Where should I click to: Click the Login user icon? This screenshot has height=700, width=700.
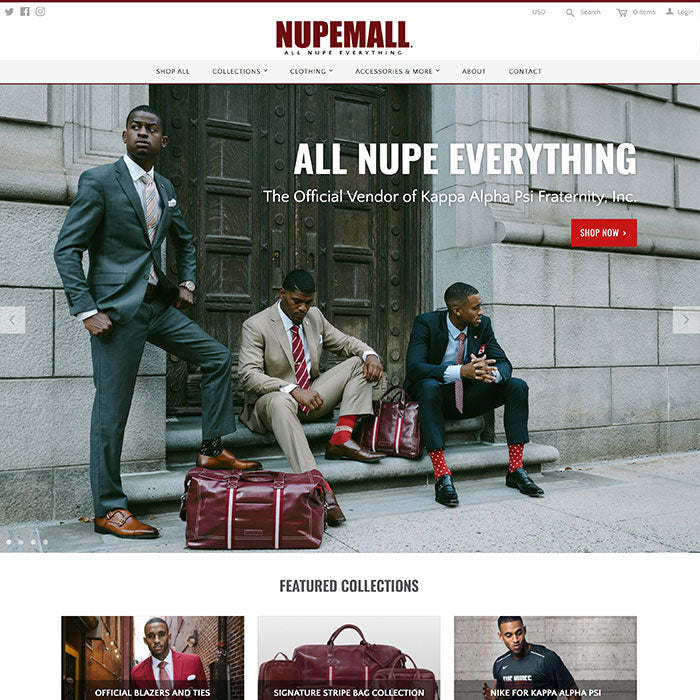pyautogui.click(x=670, y=12)
